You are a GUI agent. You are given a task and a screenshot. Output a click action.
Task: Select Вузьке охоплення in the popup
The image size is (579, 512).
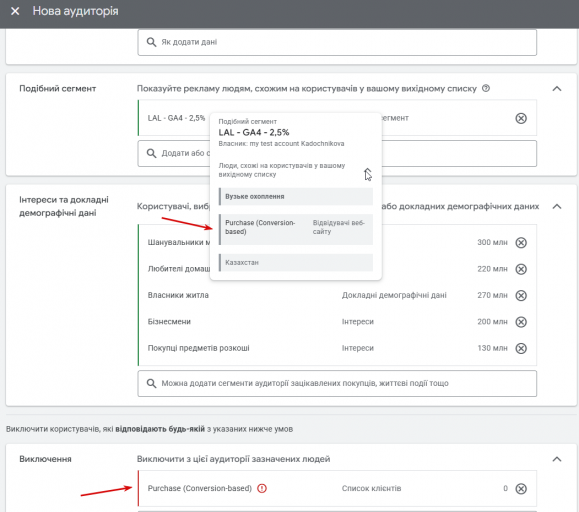coord(296,196)
